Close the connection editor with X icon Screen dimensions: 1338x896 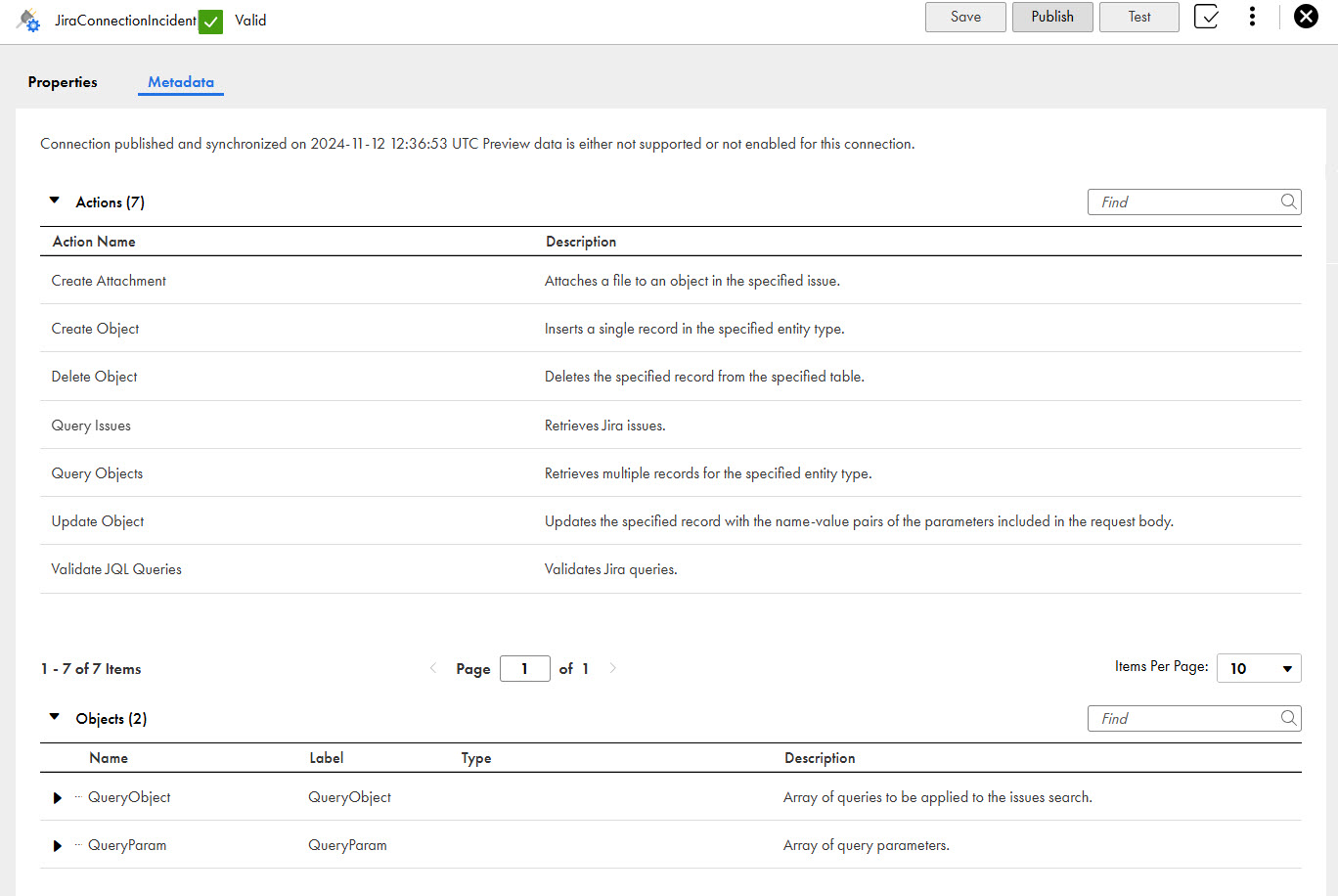[1306, 17]
